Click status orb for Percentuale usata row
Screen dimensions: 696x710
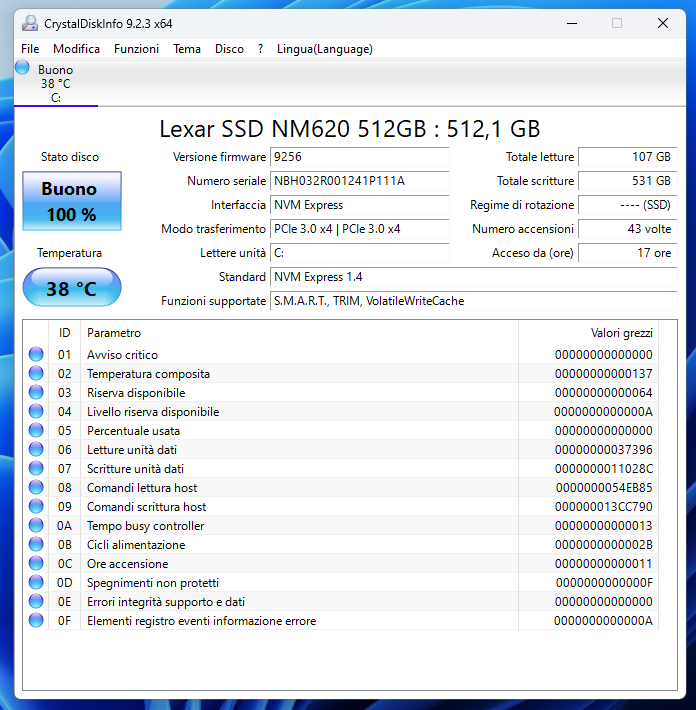(36, 430)
